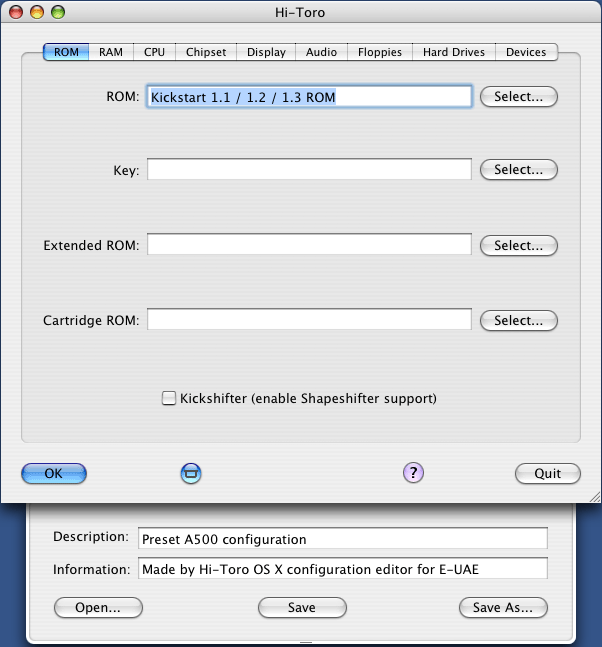This screenshot has width=602, height=647.
Task: Show the Hard Drives tab
Action: pos(454,52)
